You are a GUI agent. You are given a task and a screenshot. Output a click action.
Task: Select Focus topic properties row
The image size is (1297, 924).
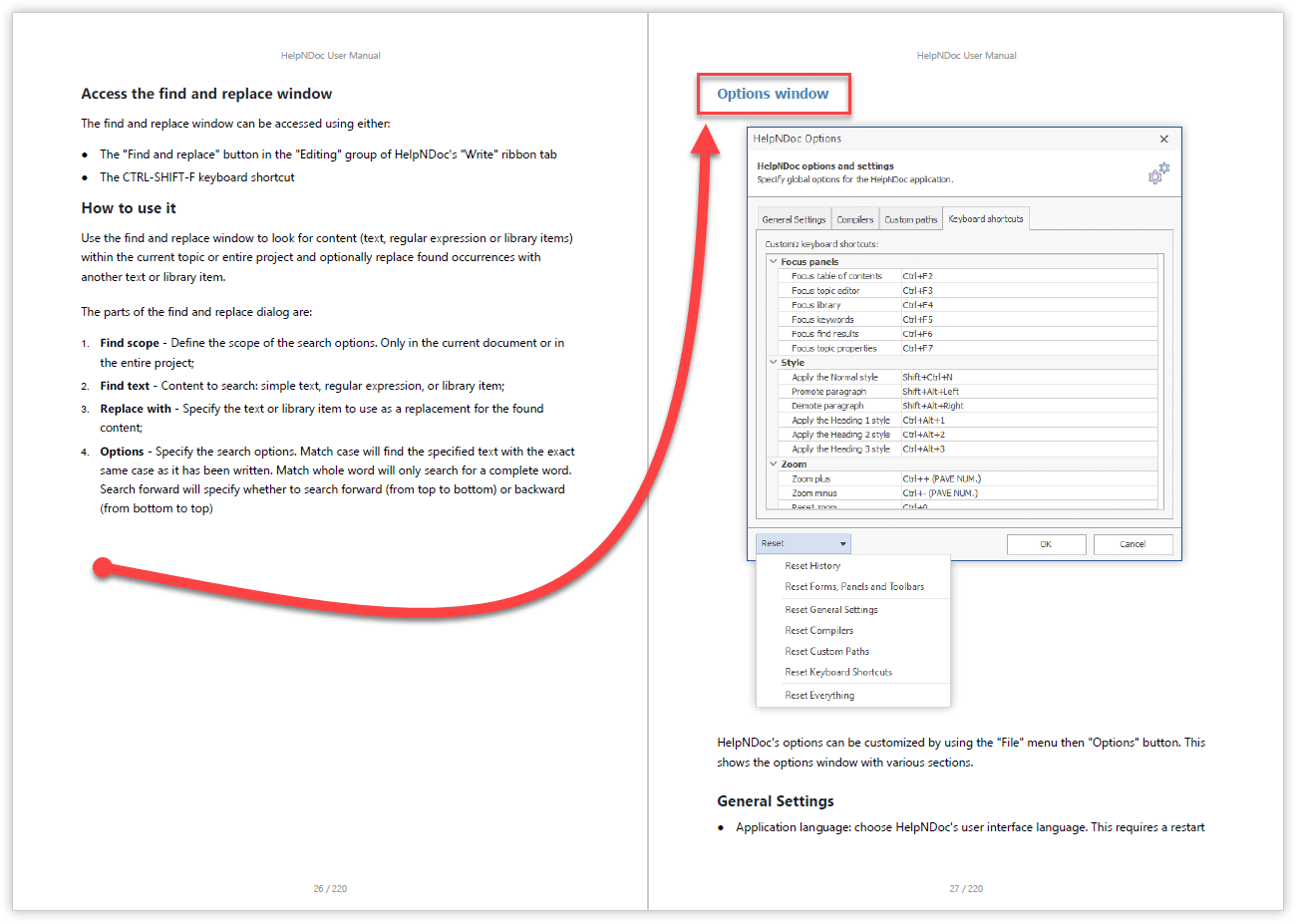[968, 349]
